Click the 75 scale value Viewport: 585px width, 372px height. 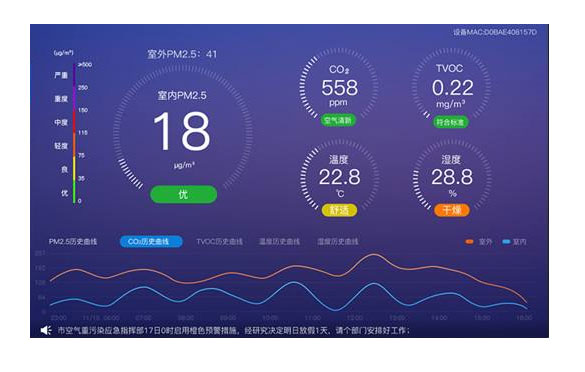click(x=81, y=156)
